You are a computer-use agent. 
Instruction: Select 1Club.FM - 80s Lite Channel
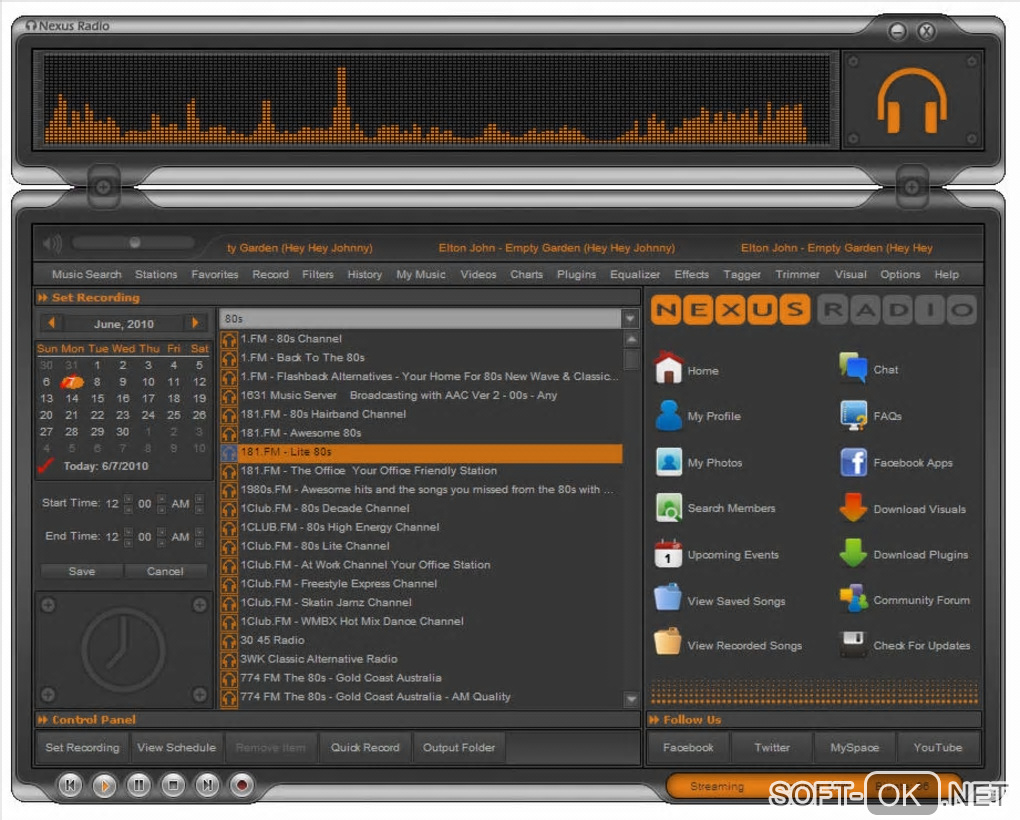421,546
